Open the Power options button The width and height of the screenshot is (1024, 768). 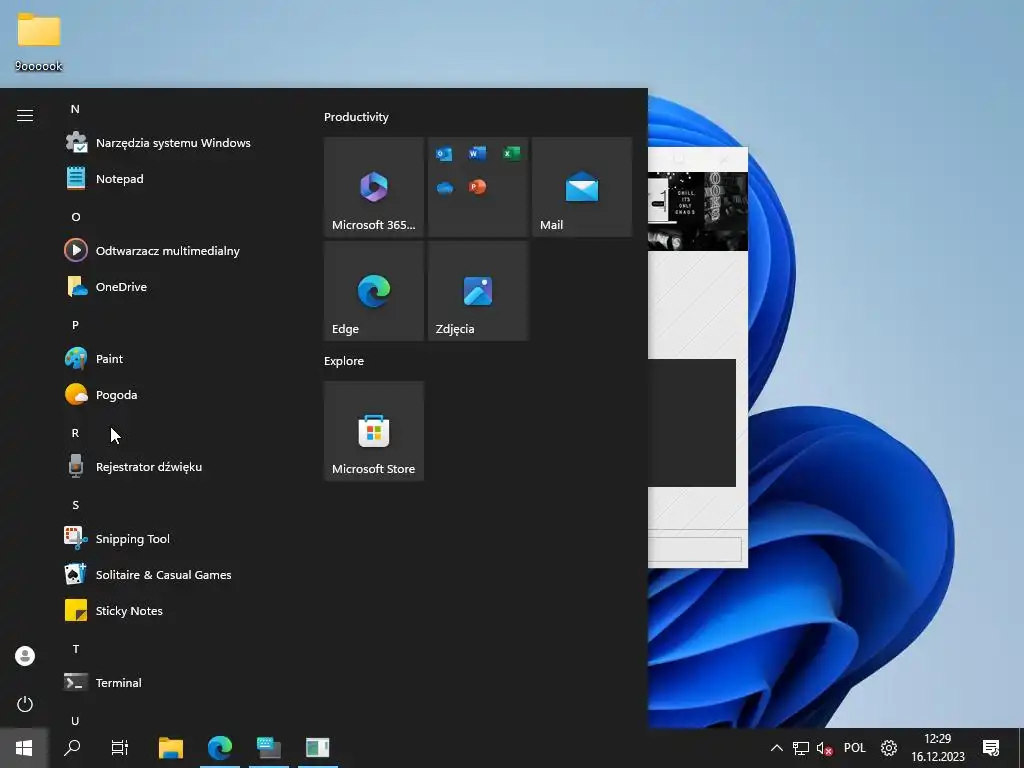pos(25,704)
